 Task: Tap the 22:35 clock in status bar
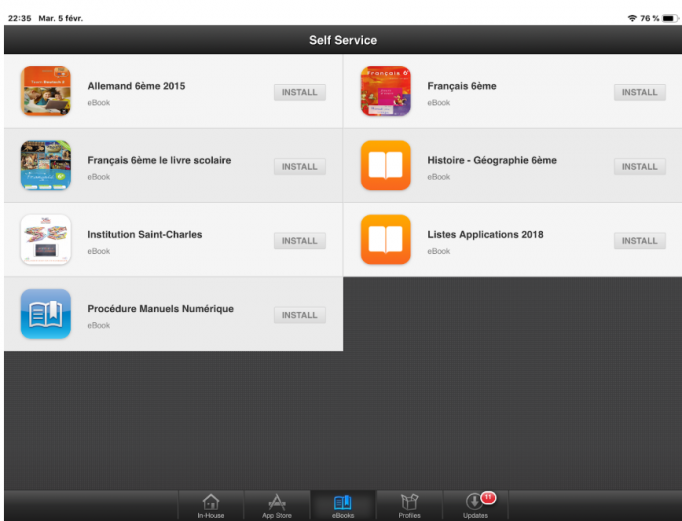pyautogui.click(x=20, y=18)
